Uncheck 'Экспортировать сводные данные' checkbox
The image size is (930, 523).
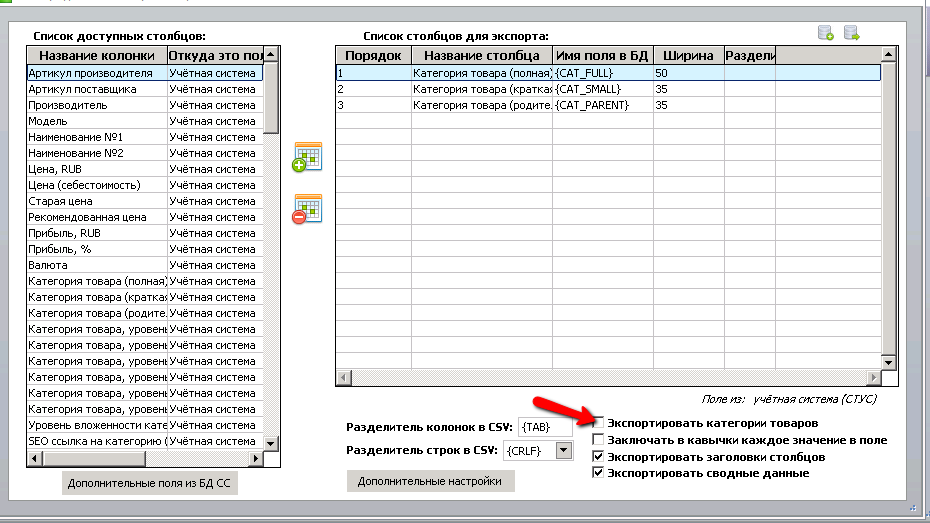(x=598, y=473)
